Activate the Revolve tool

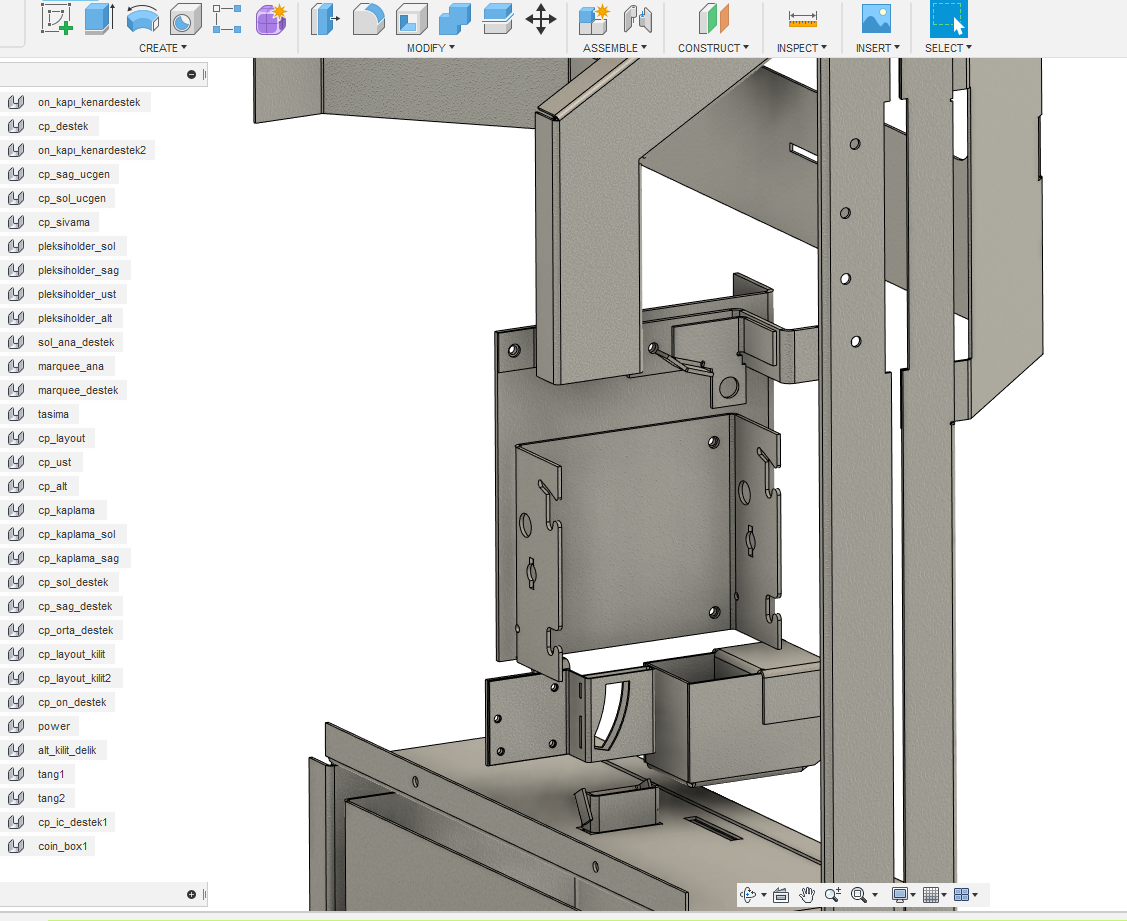click(x=142, y=19)
